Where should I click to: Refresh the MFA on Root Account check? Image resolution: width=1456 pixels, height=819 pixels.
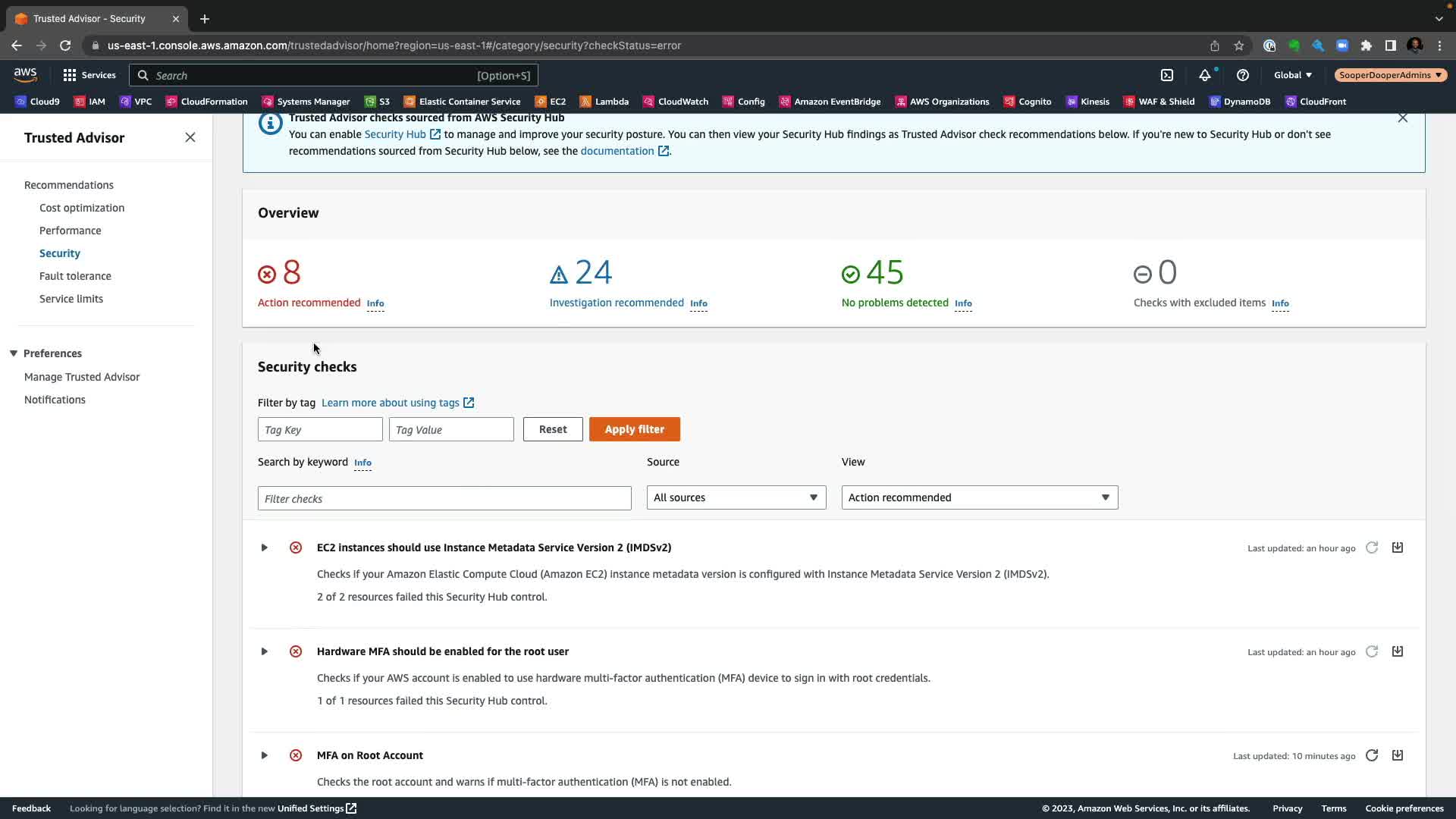point(1372,755)
